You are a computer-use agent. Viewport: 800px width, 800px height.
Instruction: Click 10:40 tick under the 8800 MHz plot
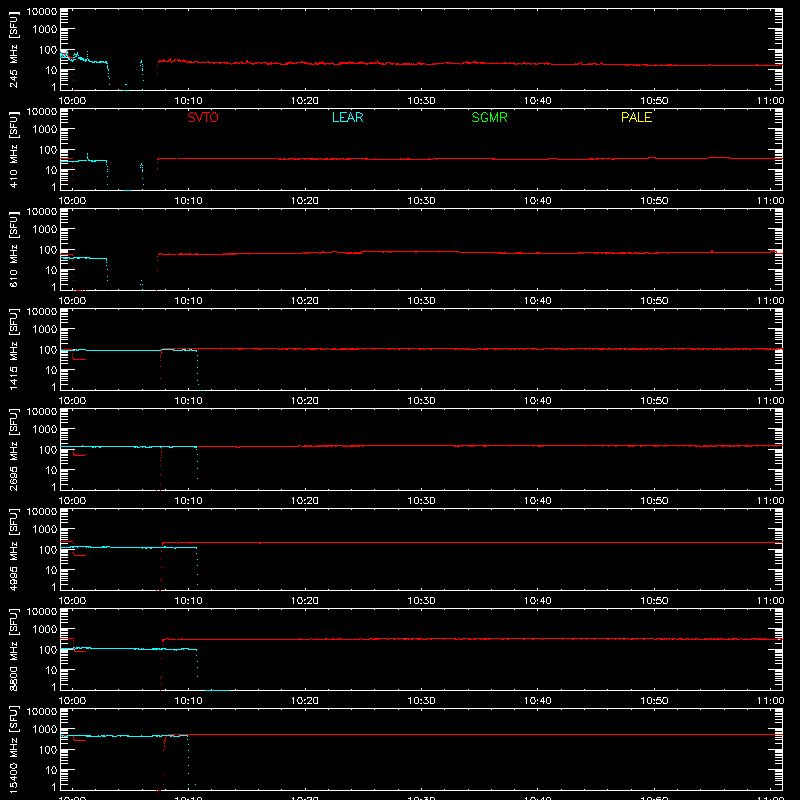tap(537, 701)
